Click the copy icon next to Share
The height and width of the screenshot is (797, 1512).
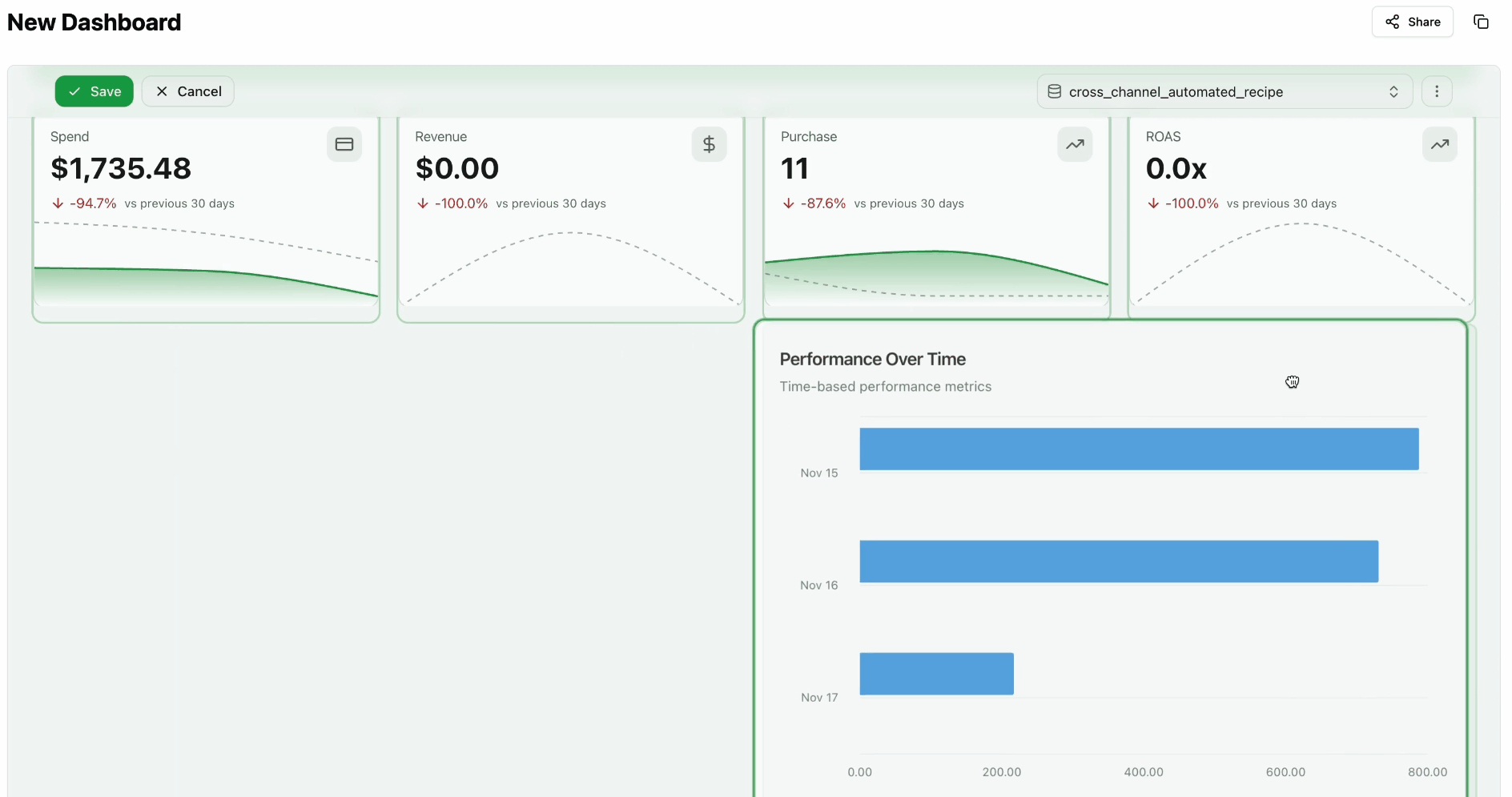(1481, 22)
